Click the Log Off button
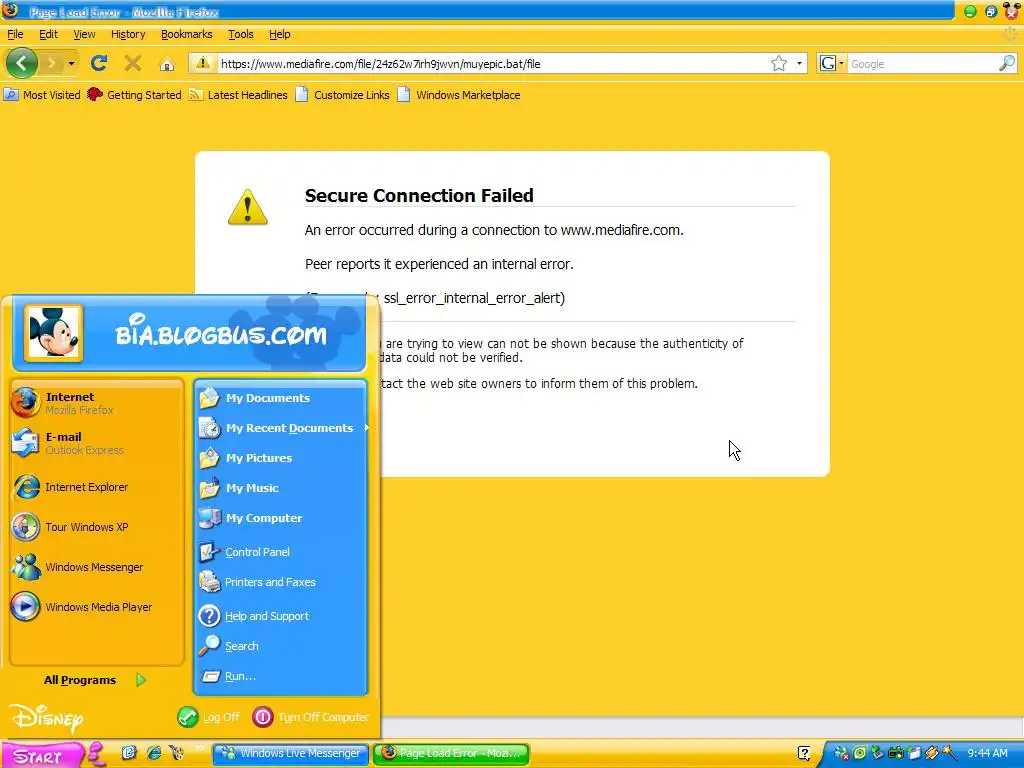The width and height of the screenshot is (1024, 768). 209,717
